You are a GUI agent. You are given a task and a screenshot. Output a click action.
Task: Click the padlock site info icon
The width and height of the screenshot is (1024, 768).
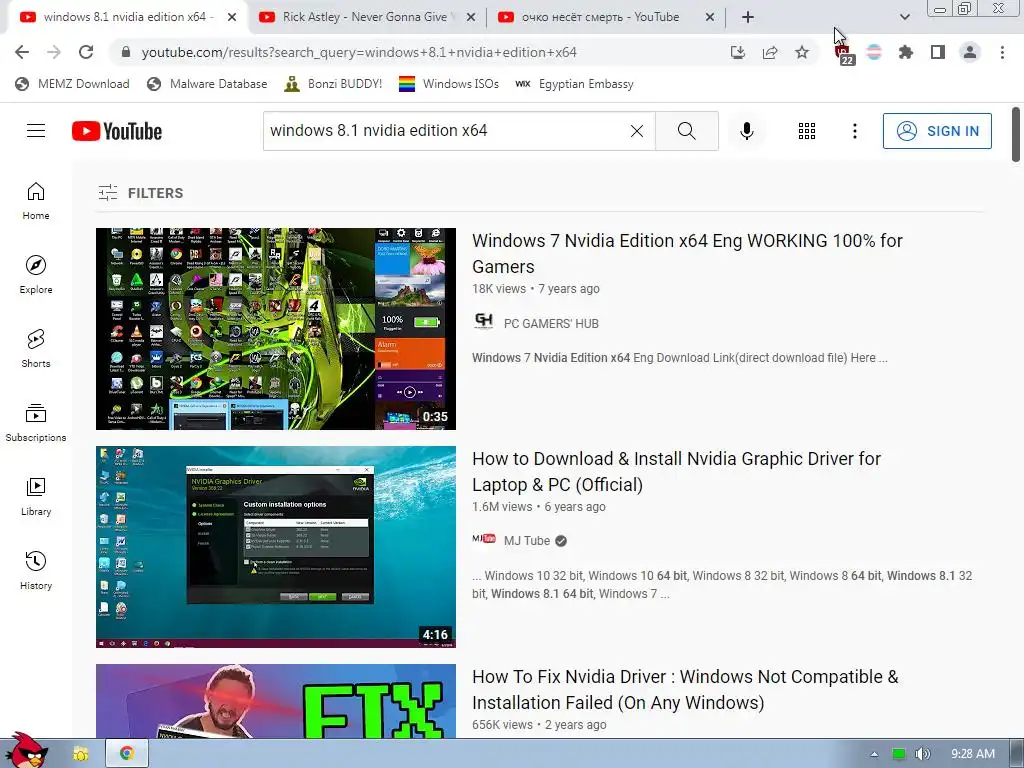125,52
